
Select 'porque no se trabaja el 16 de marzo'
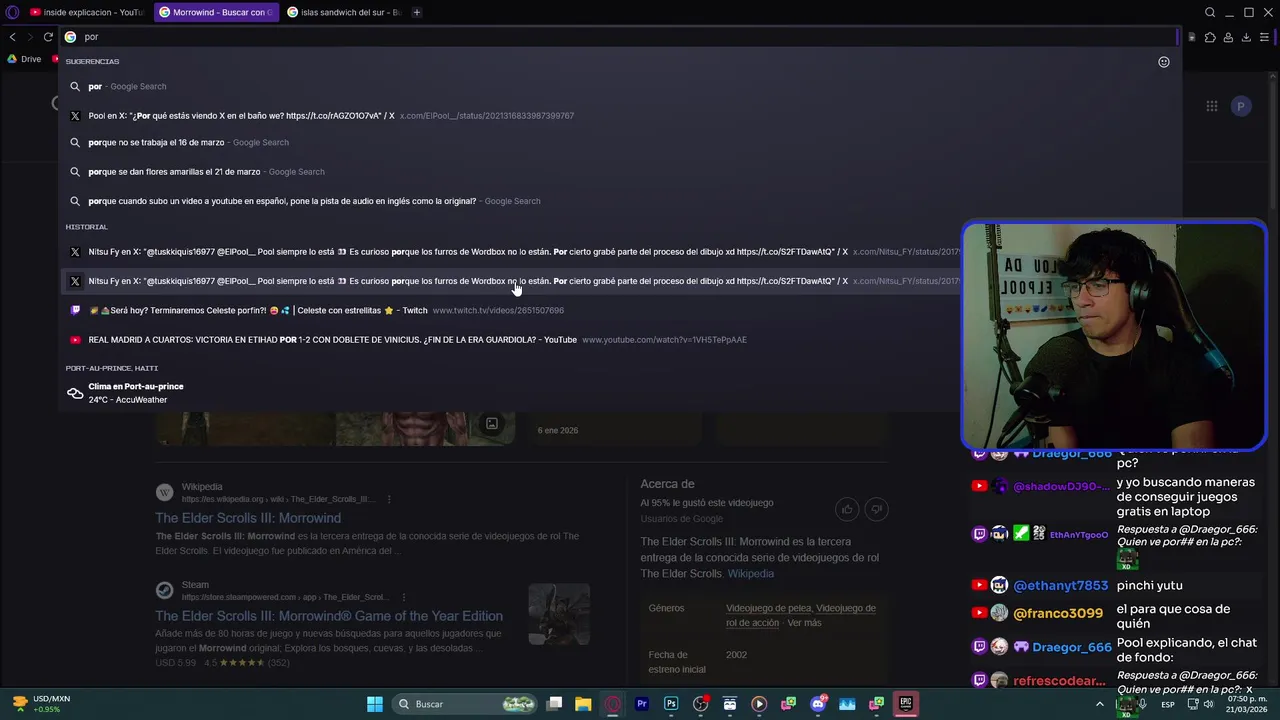[x=620, y=142]
